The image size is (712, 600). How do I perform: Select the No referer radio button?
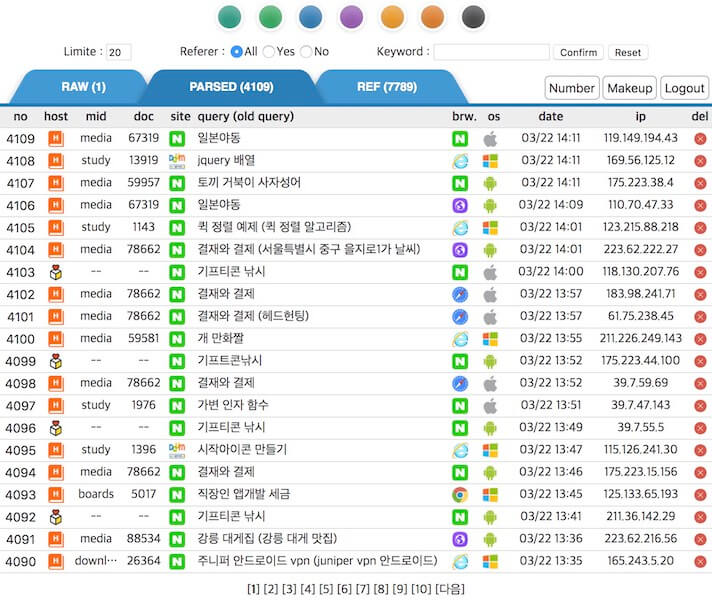tap(306, 52)
